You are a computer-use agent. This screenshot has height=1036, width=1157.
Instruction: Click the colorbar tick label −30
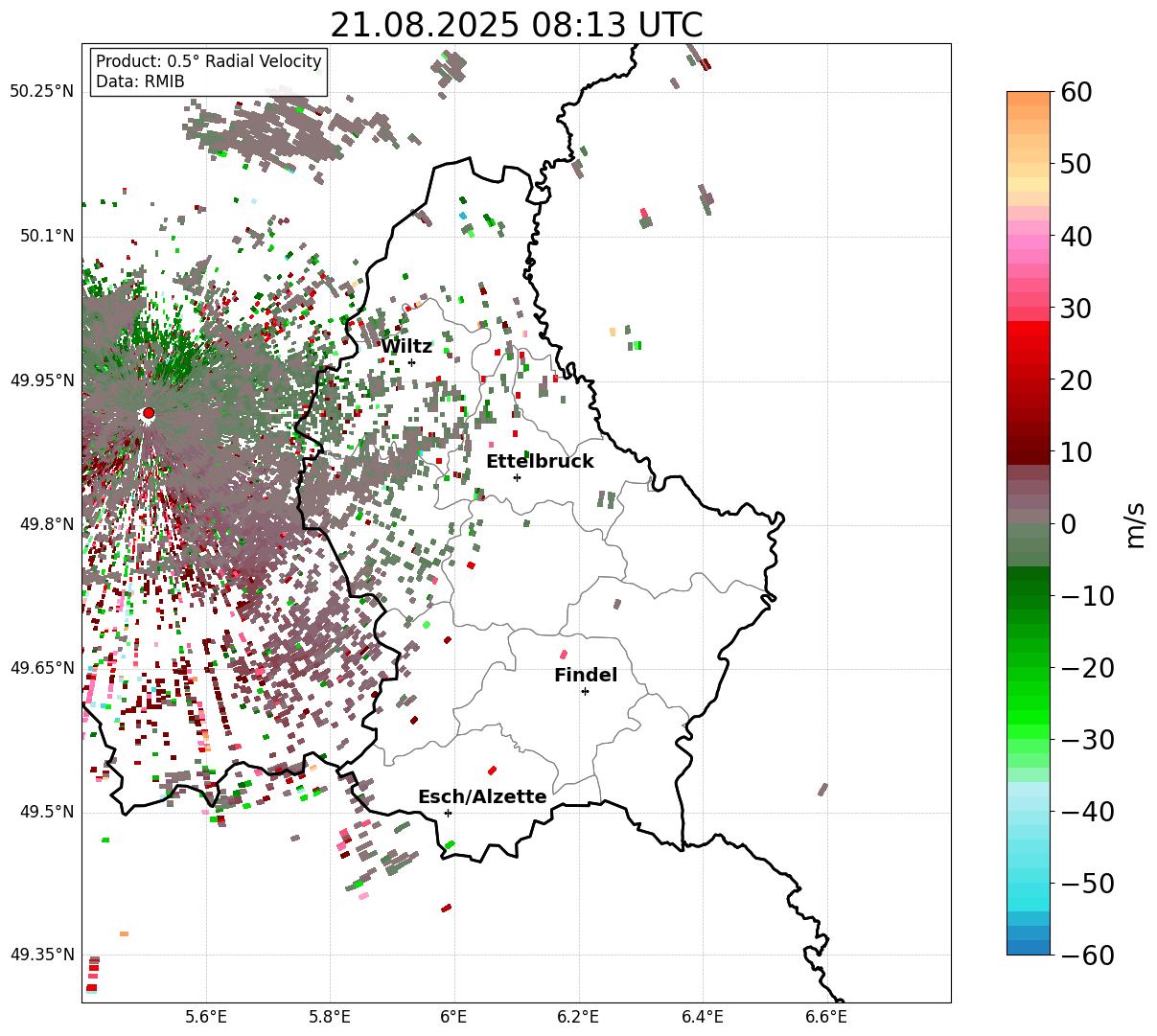1087,740
